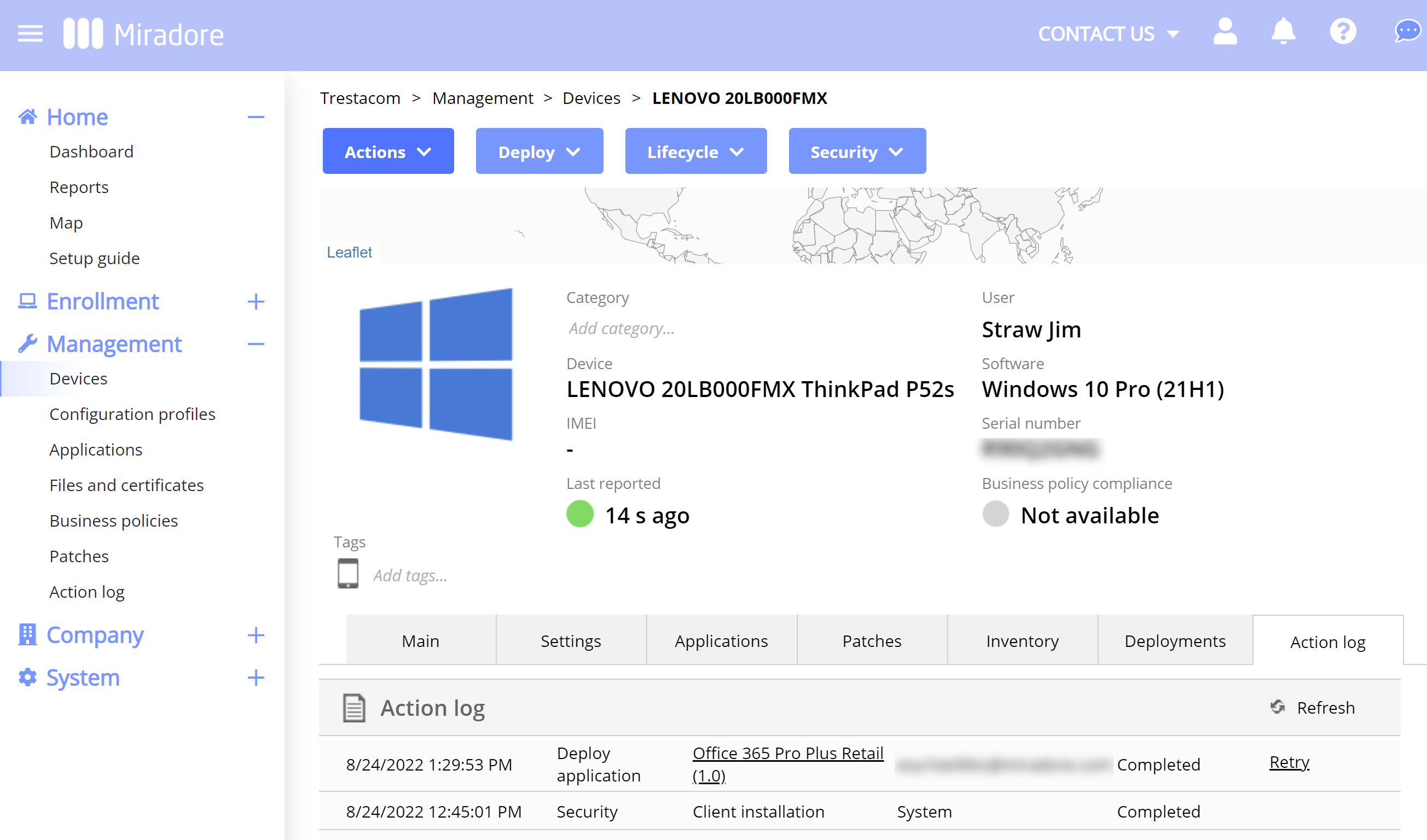Viewport: 1427px width, 840px height.
Task: Switch to the Applications tab
Action: tap(721, 640)
